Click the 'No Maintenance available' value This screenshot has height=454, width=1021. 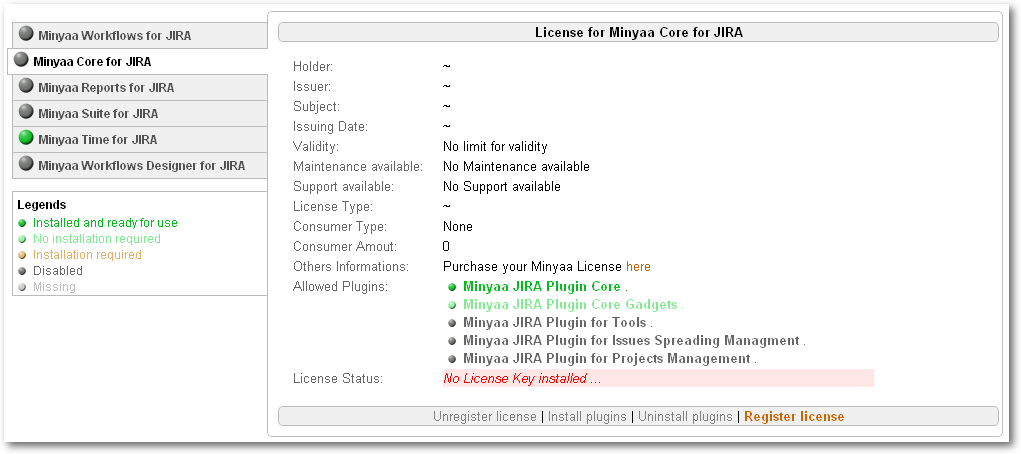[x=516, y=167]
